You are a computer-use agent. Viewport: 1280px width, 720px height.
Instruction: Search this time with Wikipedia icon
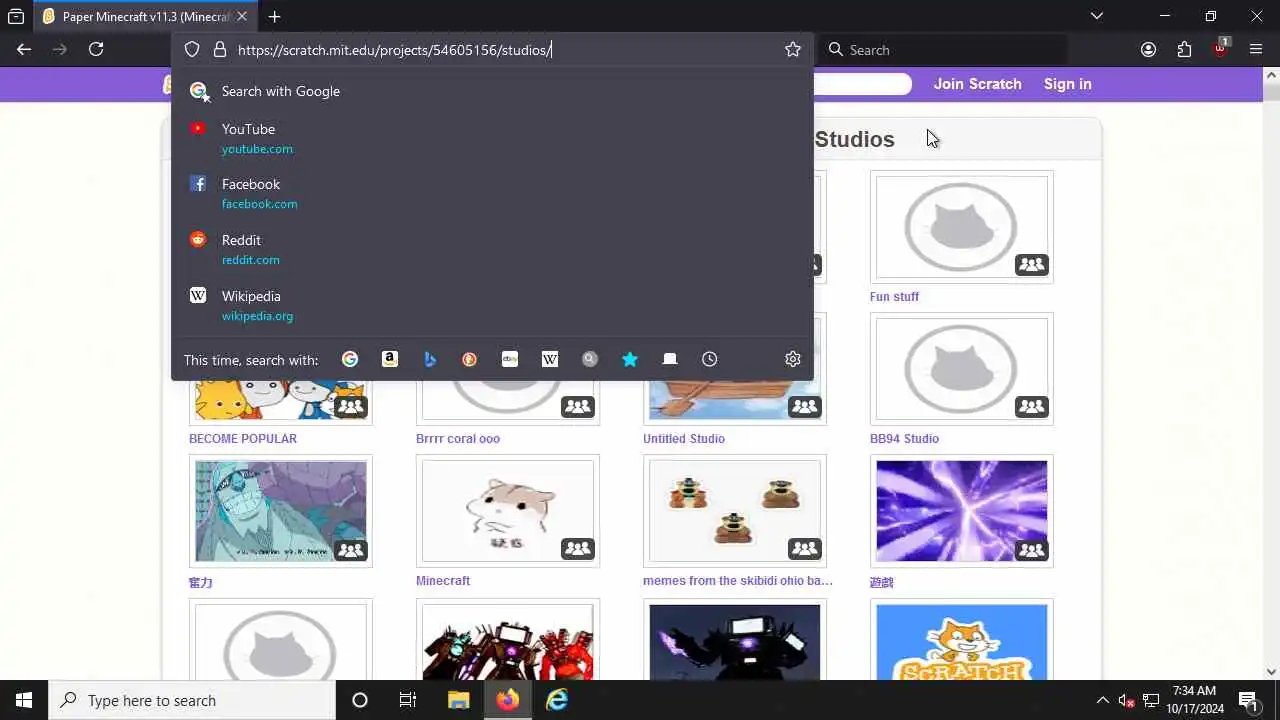pyautogui.click(x=550, y=359)
